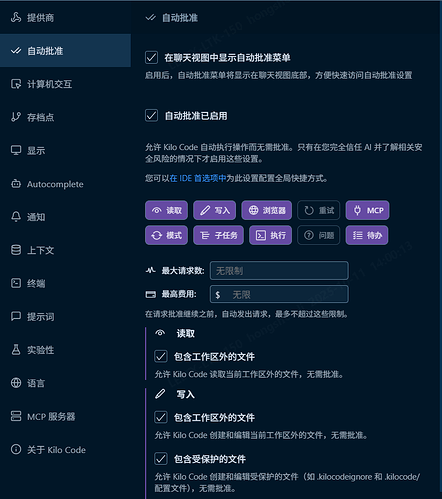Click the MCP 服务器 server icon
Image resolution: width=442 pixels, height=499 pixels.
point(16,416)
